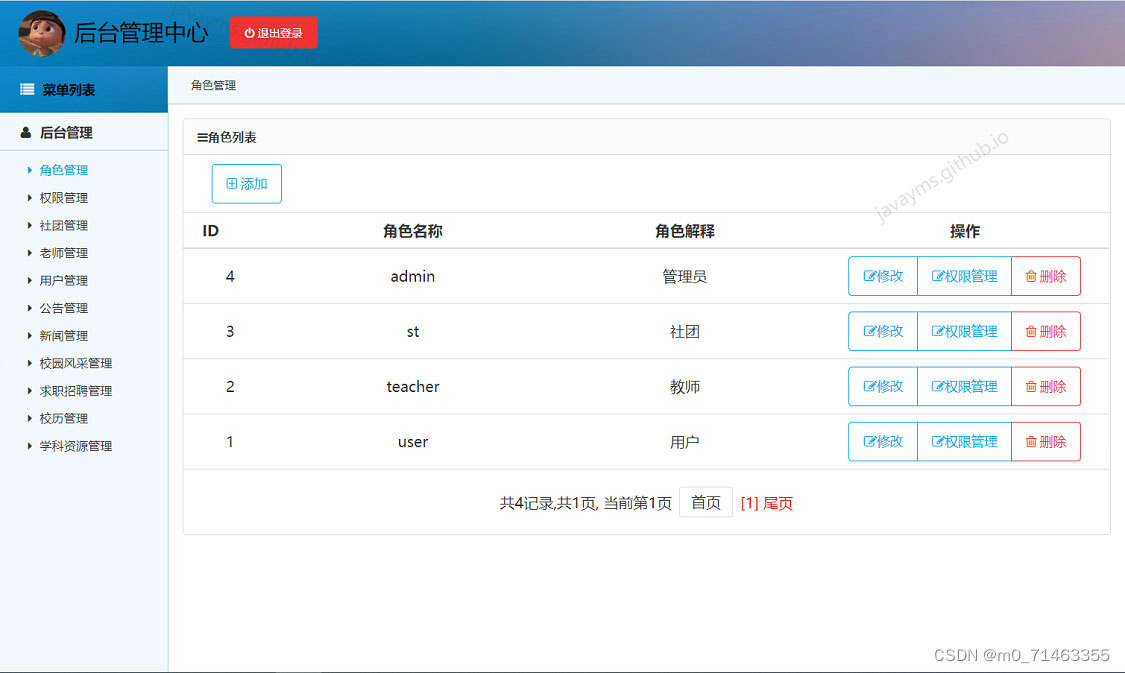The width and height of the screenshot is (1125, 673).
Task: Delete the admin role
Action: tap(1046, 276)
